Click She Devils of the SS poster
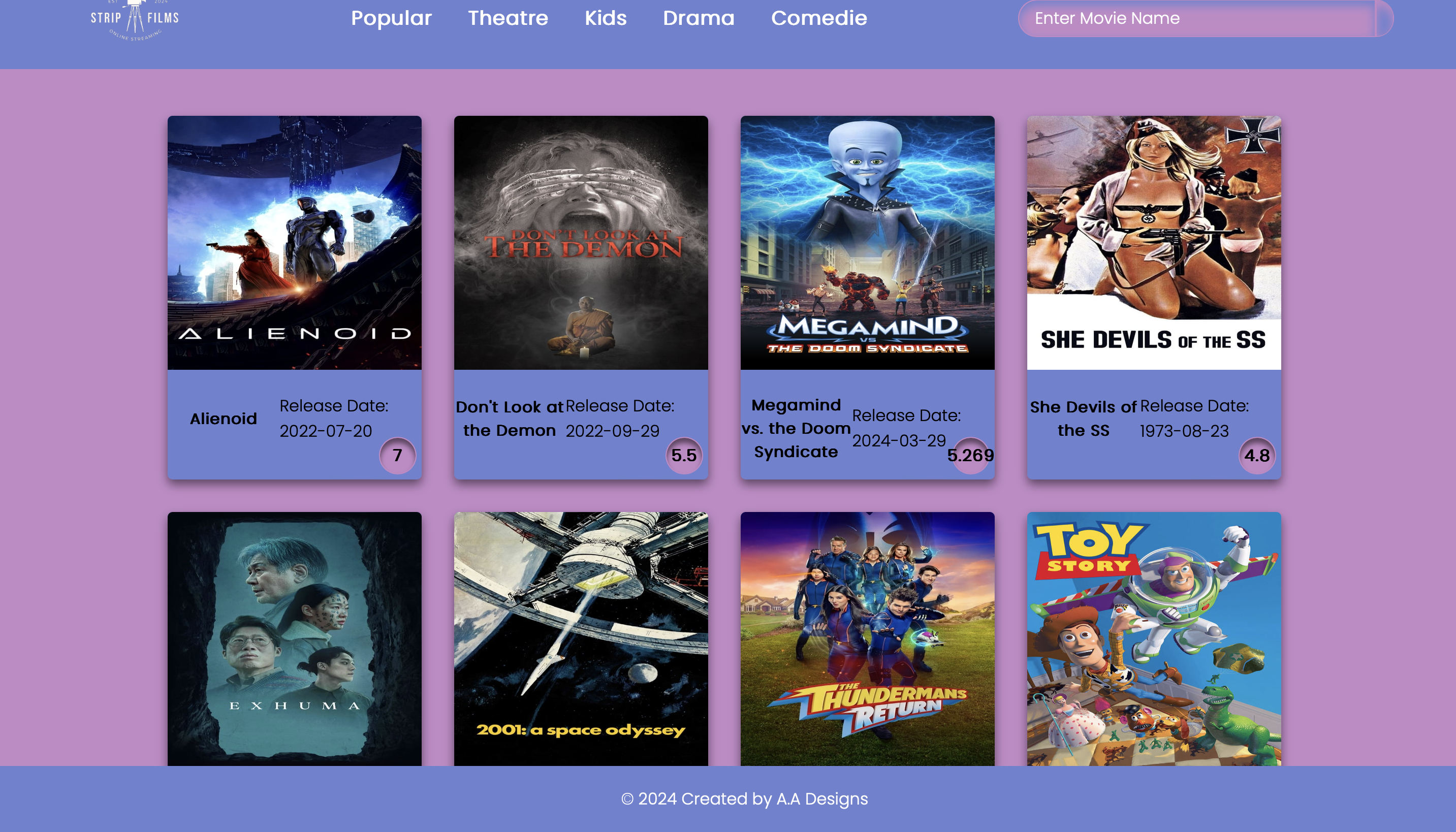Screen dimensions: 1456x832 1153,243
